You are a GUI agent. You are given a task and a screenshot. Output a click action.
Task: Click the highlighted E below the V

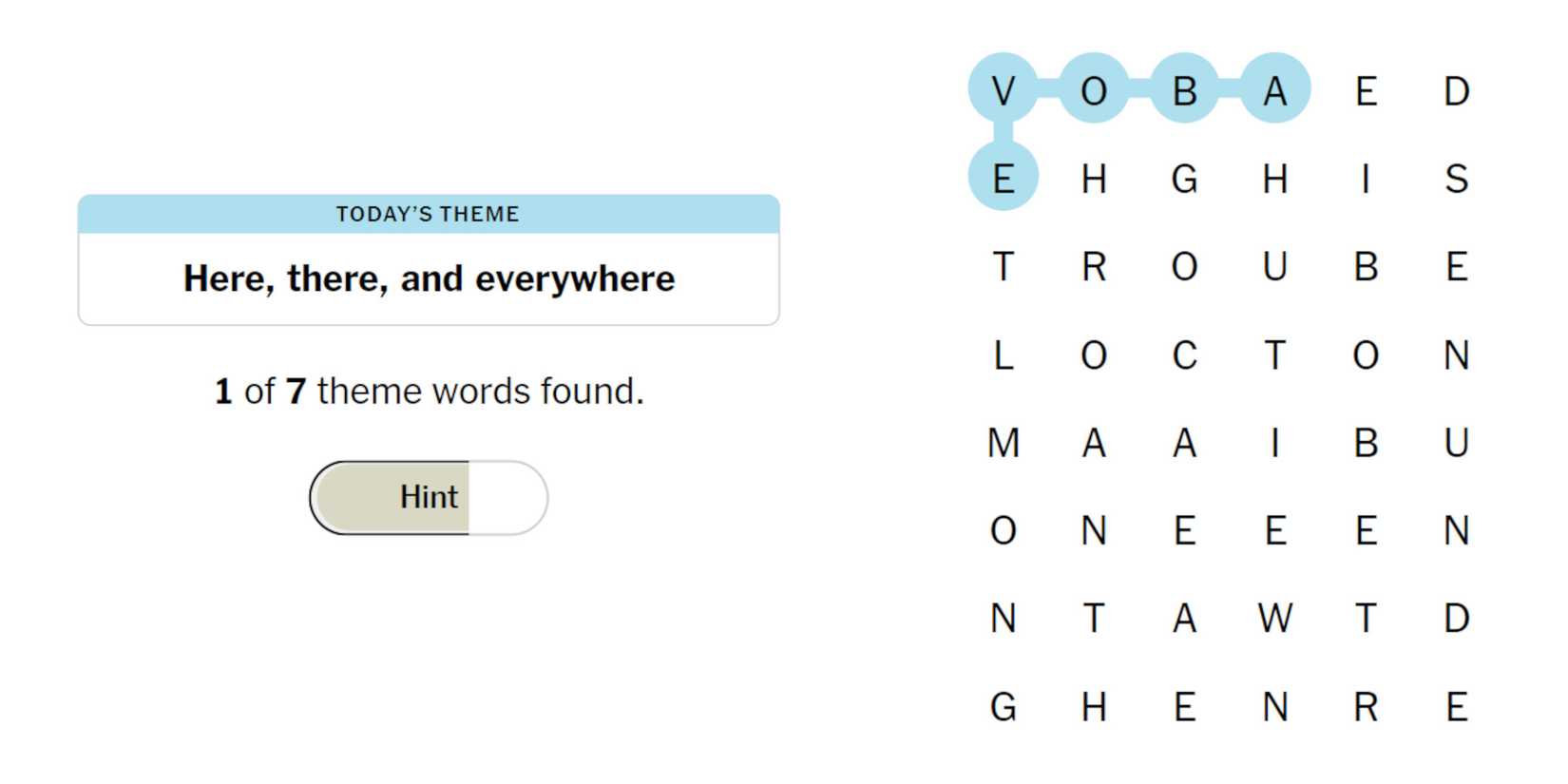(1003, 178)
